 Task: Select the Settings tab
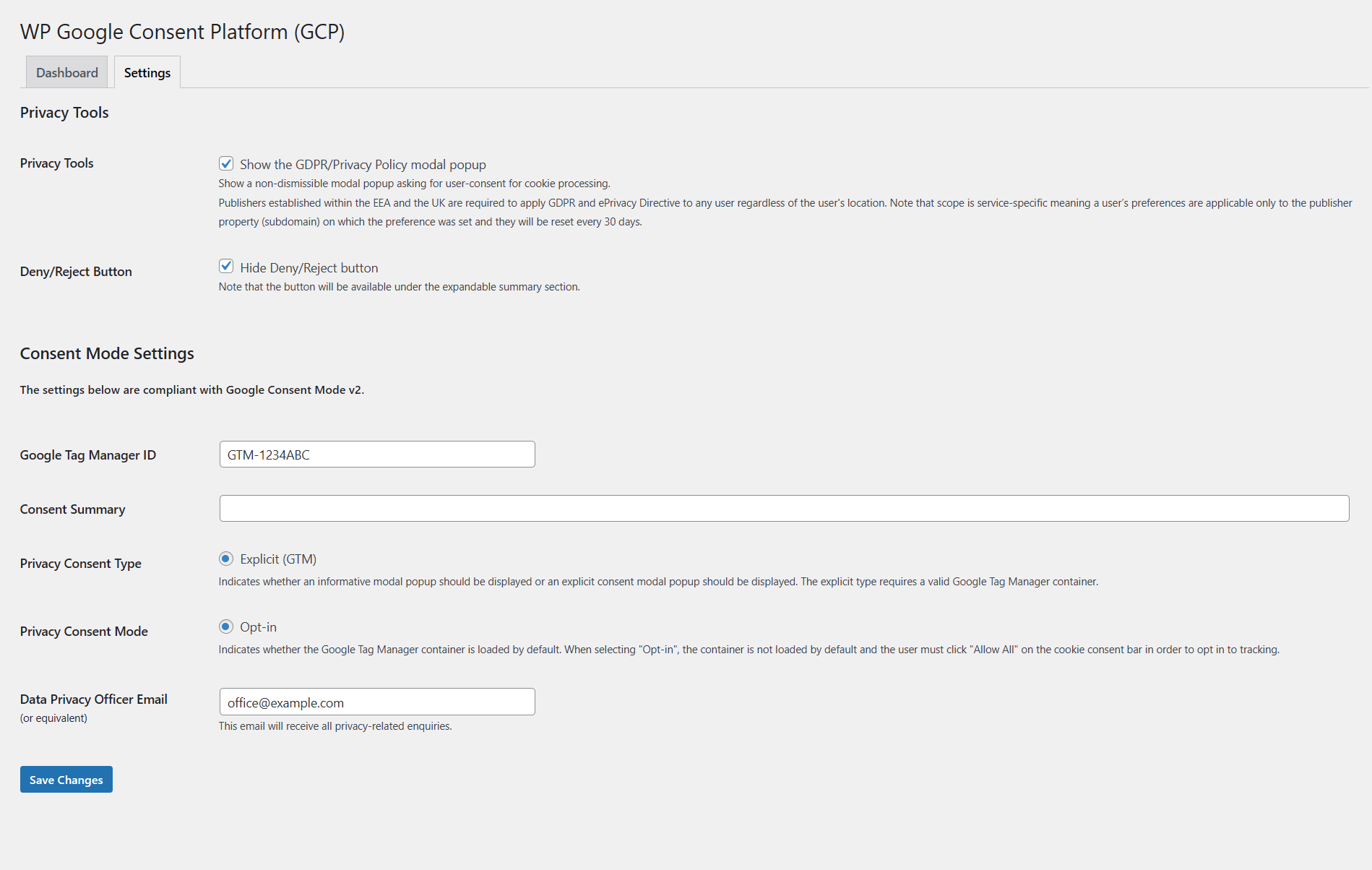(x=147, y=72)
